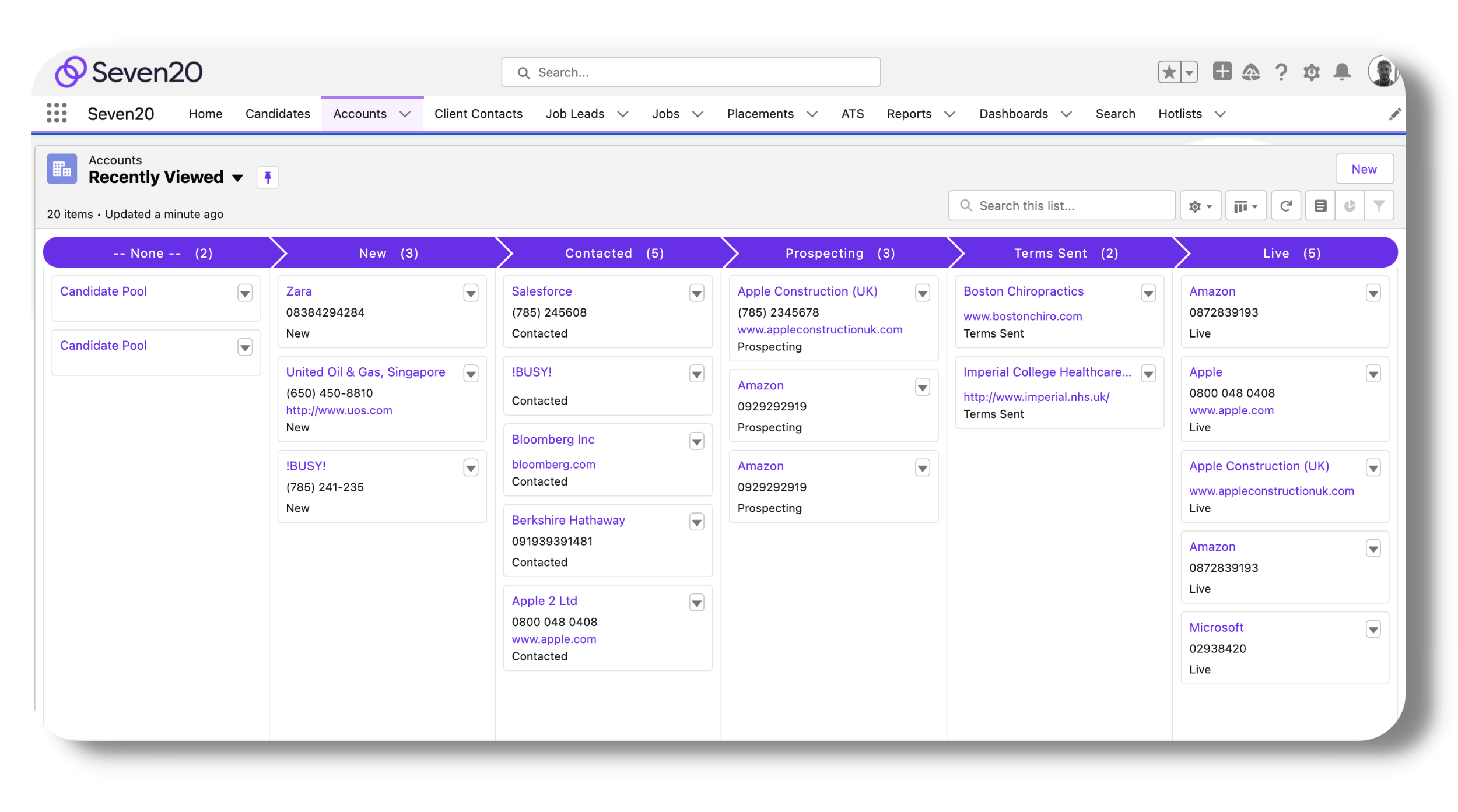The height and width of the screenshot is (812, 1458).
Task: Click the favorites star button
Action: 1169,72
